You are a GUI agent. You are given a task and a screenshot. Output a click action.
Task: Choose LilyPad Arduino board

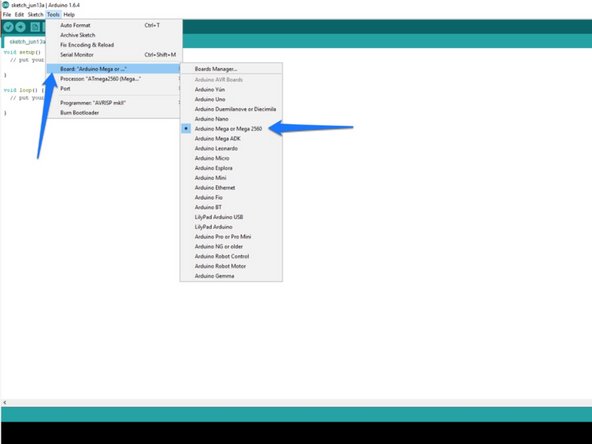[231, 227]
